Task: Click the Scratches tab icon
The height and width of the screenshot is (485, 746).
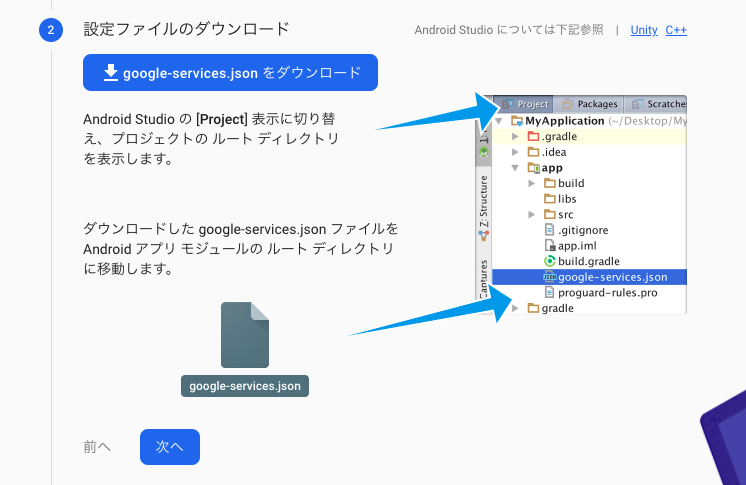Action: pyautogui.click(x=638, y=104)
